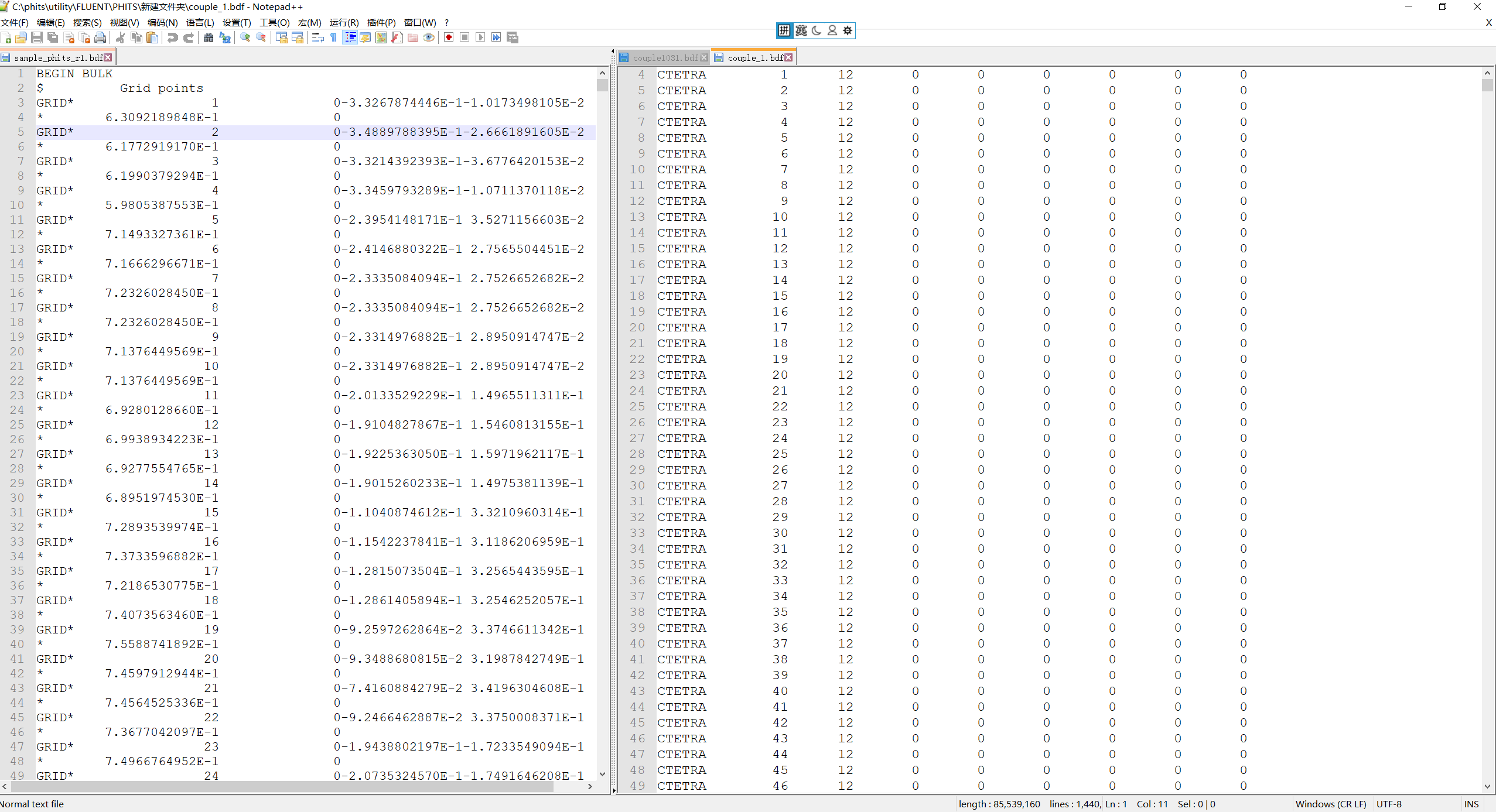Click line 5 GRID* text in left pane

[x=55, y=132]
